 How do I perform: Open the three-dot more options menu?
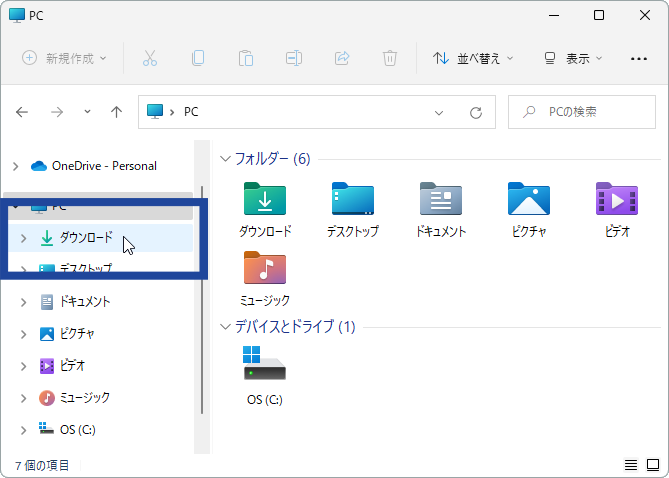(x=639, y=58)
